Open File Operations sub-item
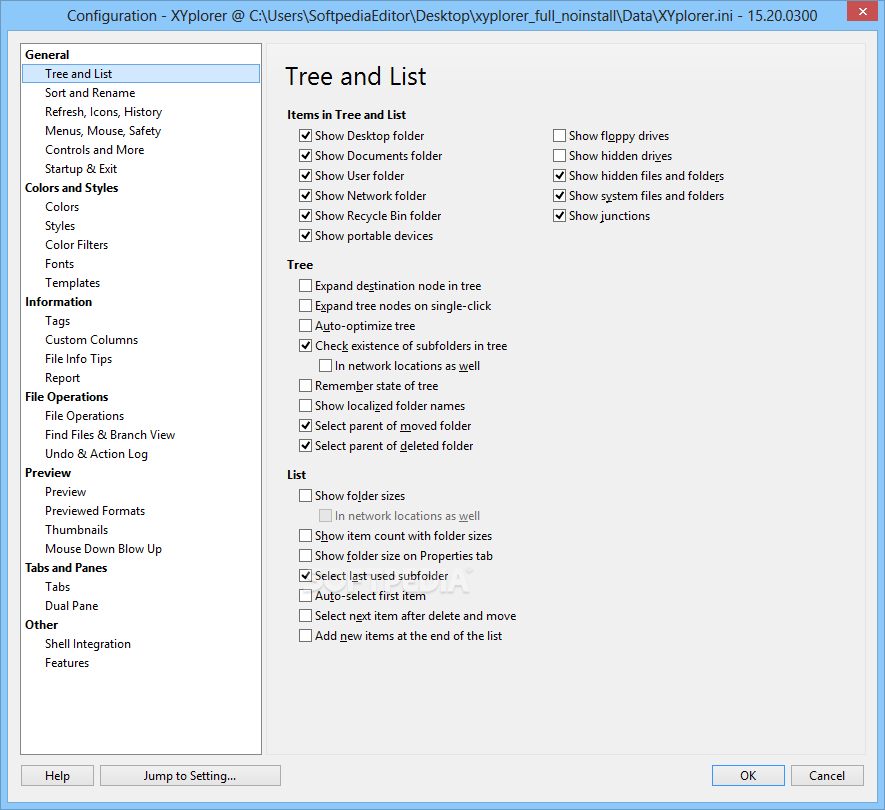The height and width of the screenshot is (810, 885). (x=85, y=416)
